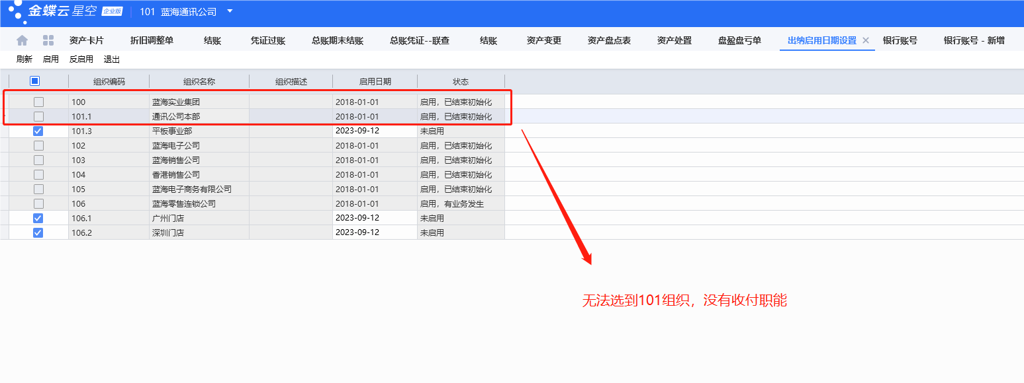1024x383 pixels.
Task: Switch to the 盘盈盘亏单 tab
Action: coord(740,41)
